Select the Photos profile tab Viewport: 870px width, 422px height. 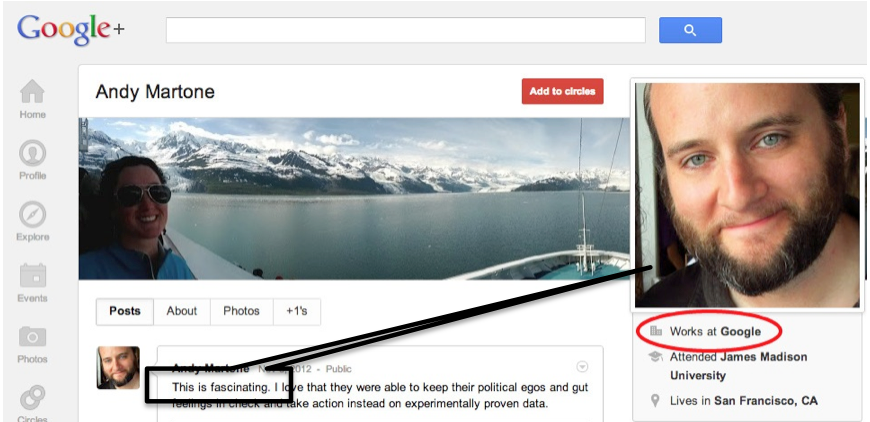[241, 311]
